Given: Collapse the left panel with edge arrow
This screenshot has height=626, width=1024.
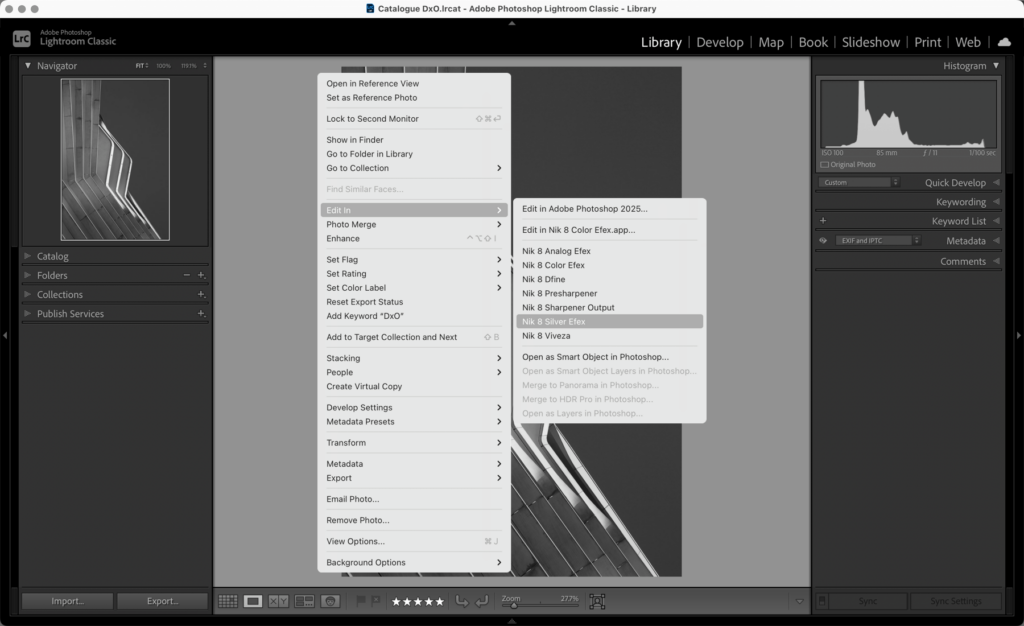Looking at the screenshot, I should [5, 335].
